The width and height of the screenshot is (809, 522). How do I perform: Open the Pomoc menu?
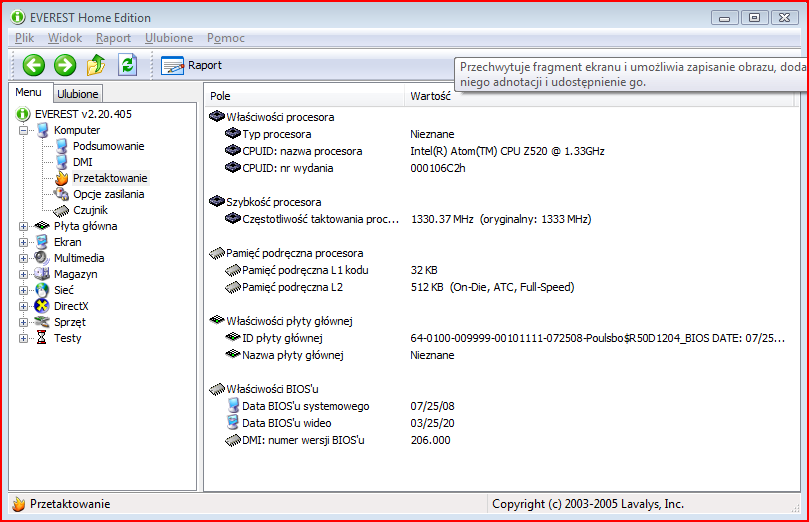pyautogui.click(x=226, y=38)
